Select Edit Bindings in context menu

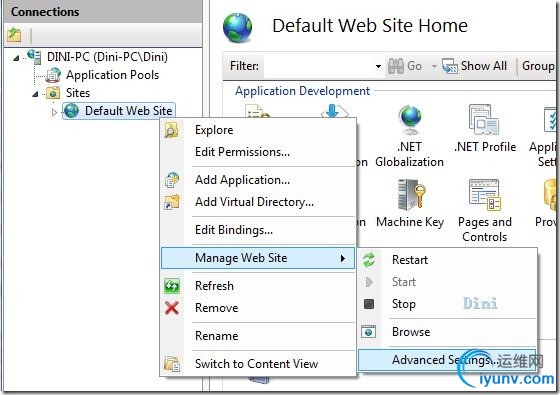(234, 230)
